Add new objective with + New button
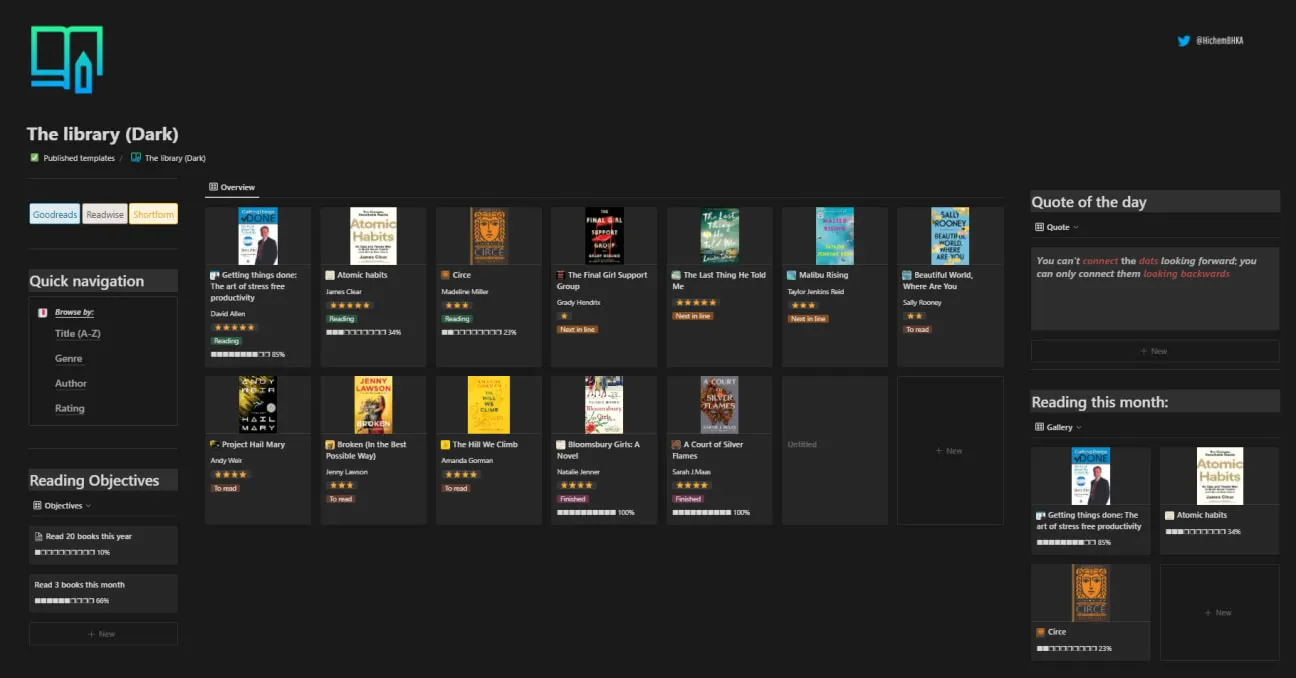 (x=103, y=634)
